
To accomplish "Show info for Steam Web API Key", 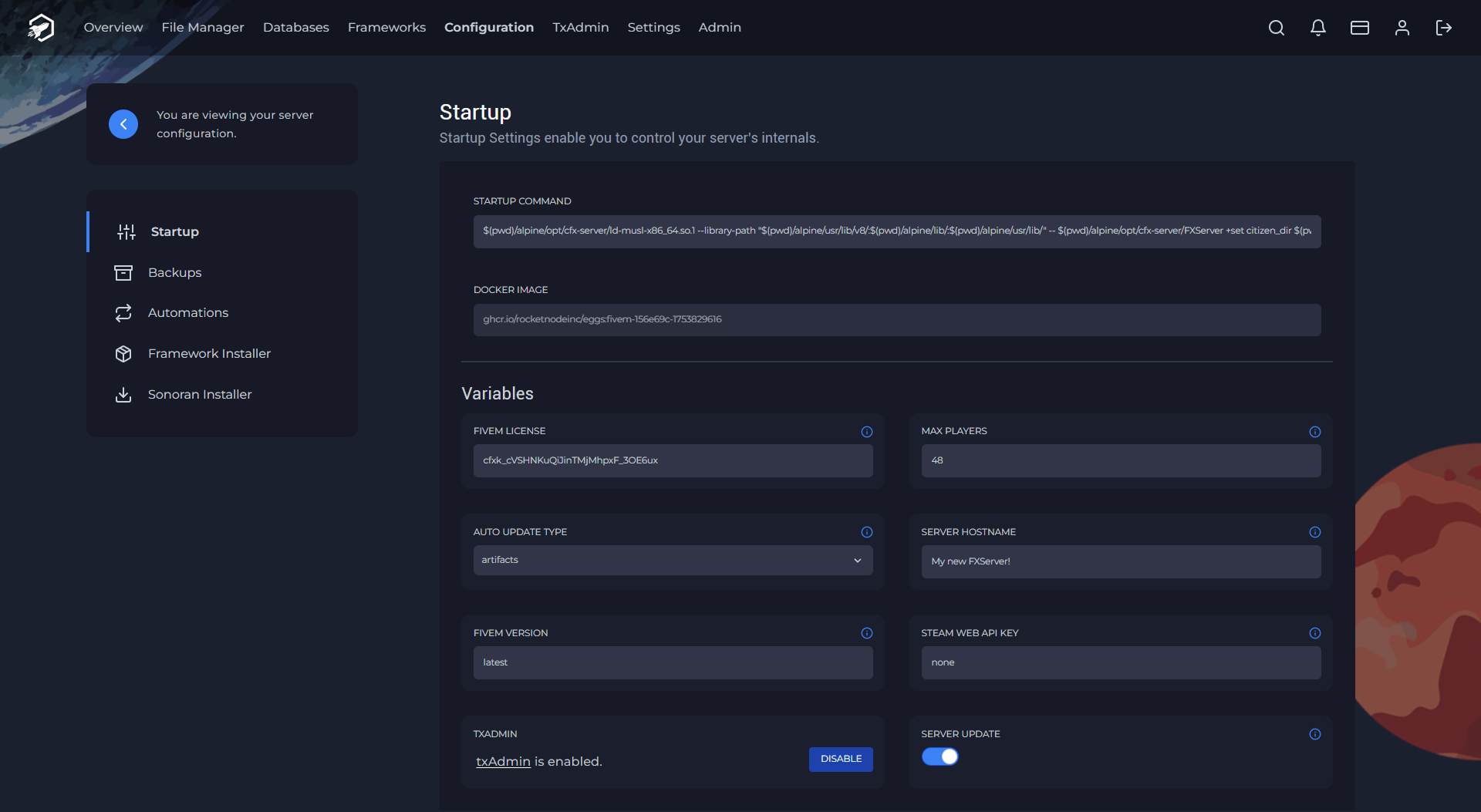I will pyautogui.click(x=1315, y=633).
